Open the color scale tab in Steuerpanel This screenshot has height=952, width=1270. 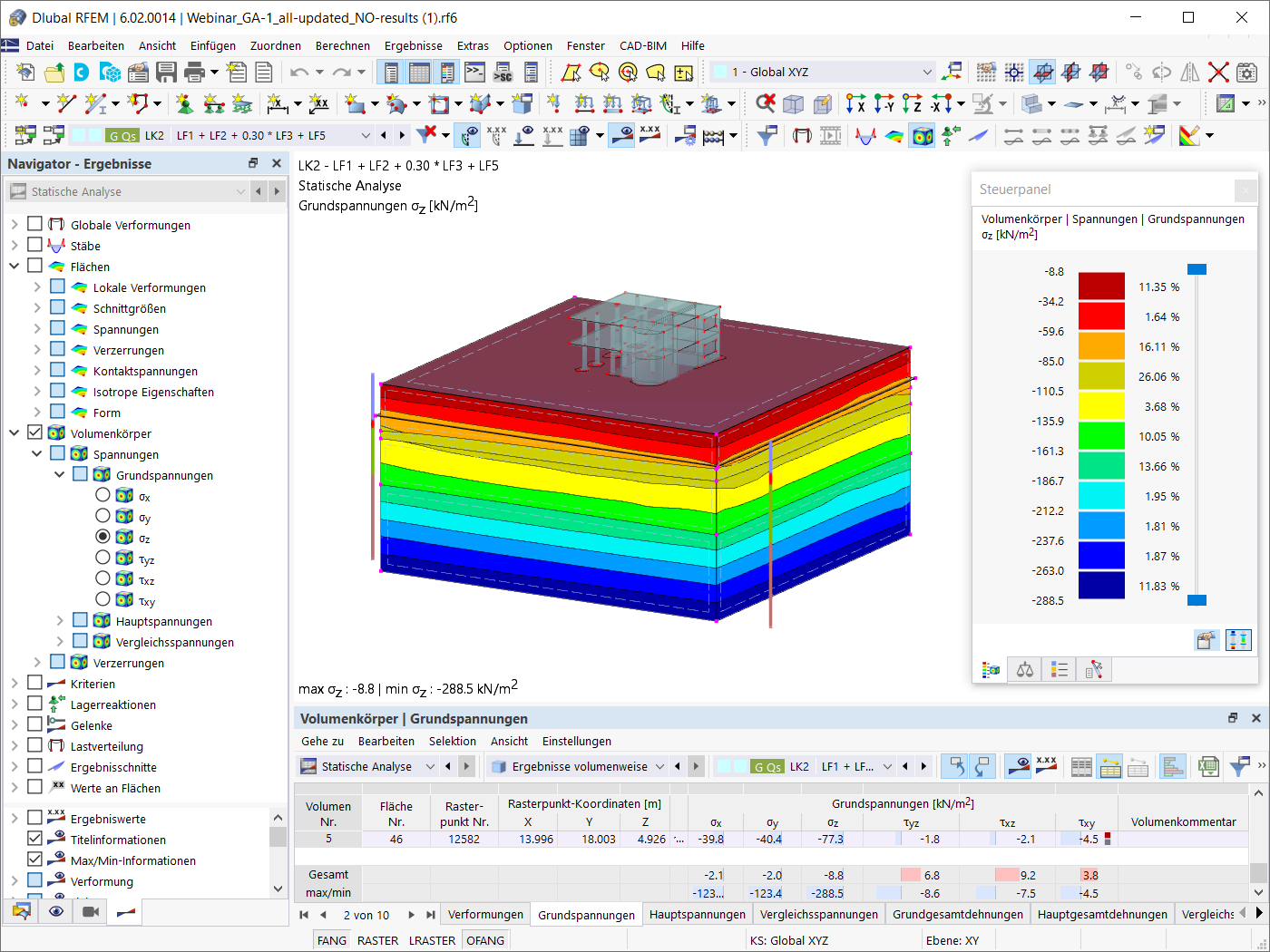(992, 670)
